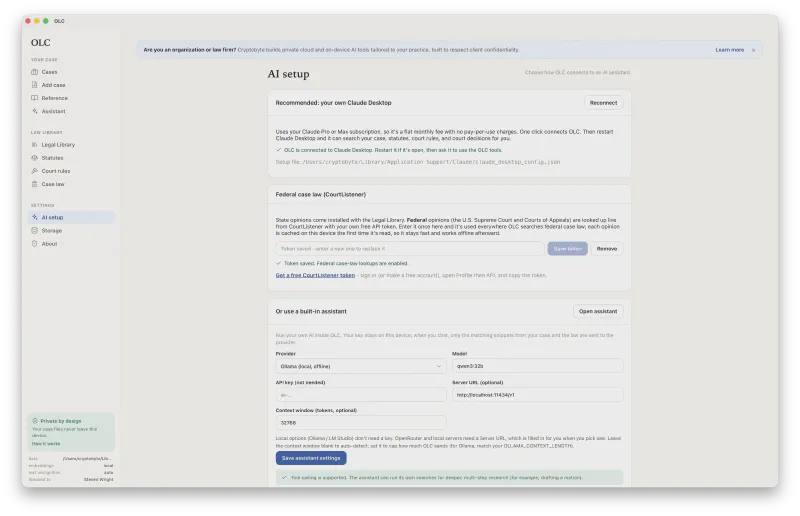
Task: Click 'Recommended: your own Claude Desktop' heading
Action: click(333, 103)
